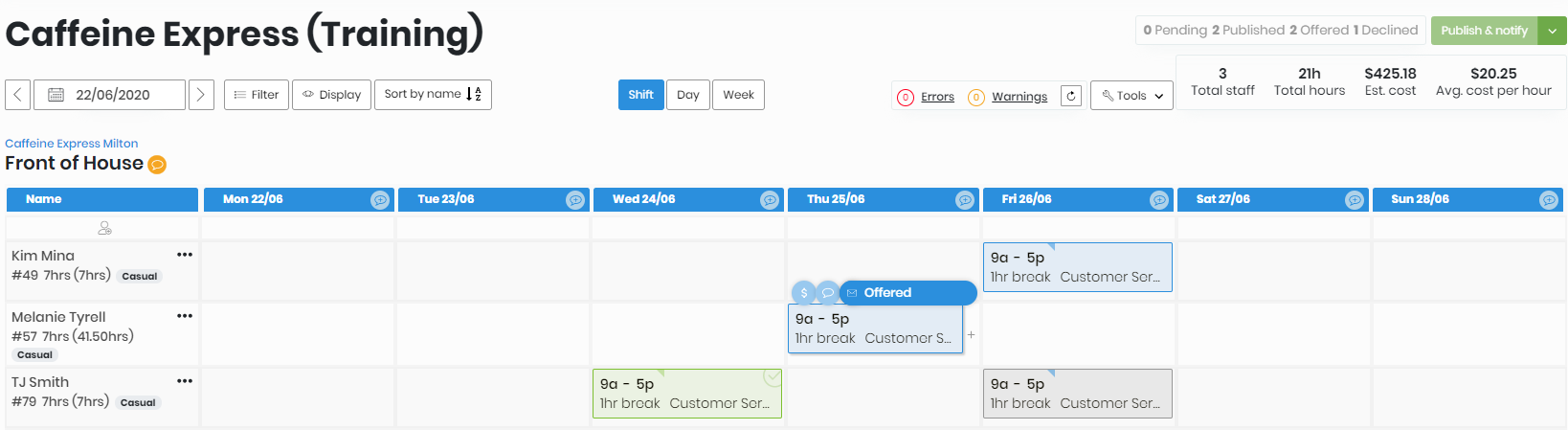This screenshot has width=1568, height=430.
Task: Click the unassigned staff icon under Name
Action: pyautogui.click(x=104, y=229)
